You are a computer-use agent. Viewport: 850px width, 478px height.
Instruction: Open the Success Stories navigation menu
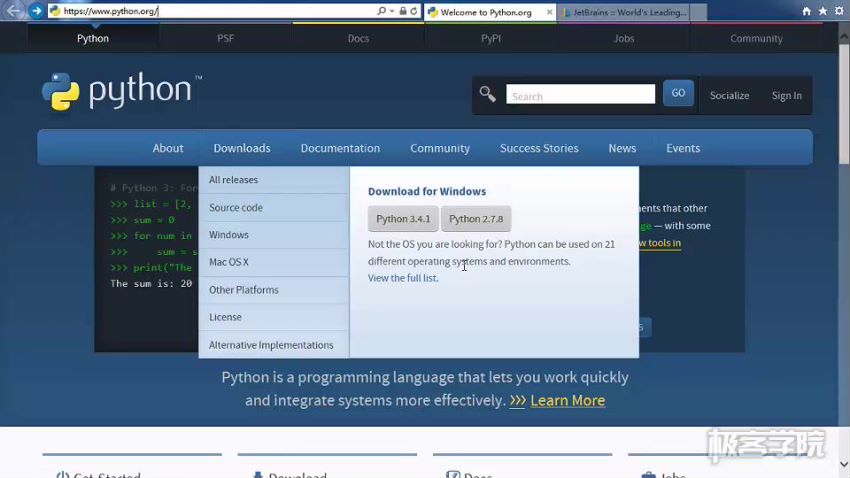(539, 148)
